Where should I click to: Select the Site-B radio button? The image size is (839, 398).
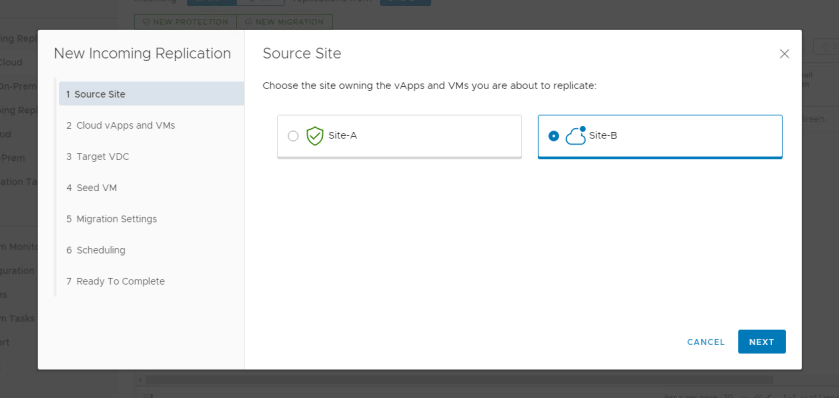click(554, 136)
